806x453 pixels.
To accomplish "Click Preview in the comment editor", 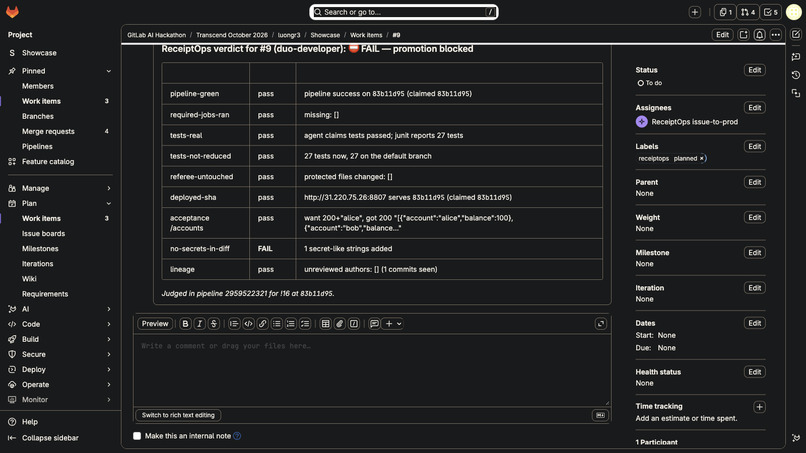I will coord(155,323).
